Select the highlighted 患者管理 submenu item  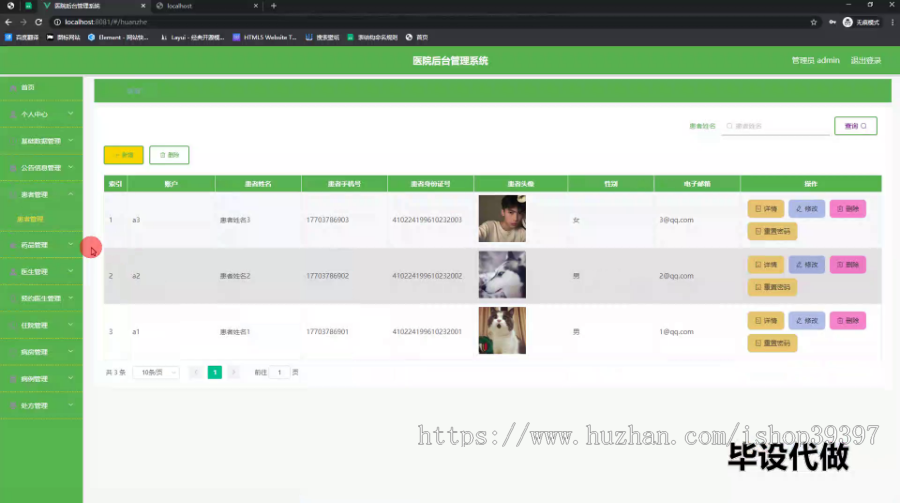coord(30,219)
